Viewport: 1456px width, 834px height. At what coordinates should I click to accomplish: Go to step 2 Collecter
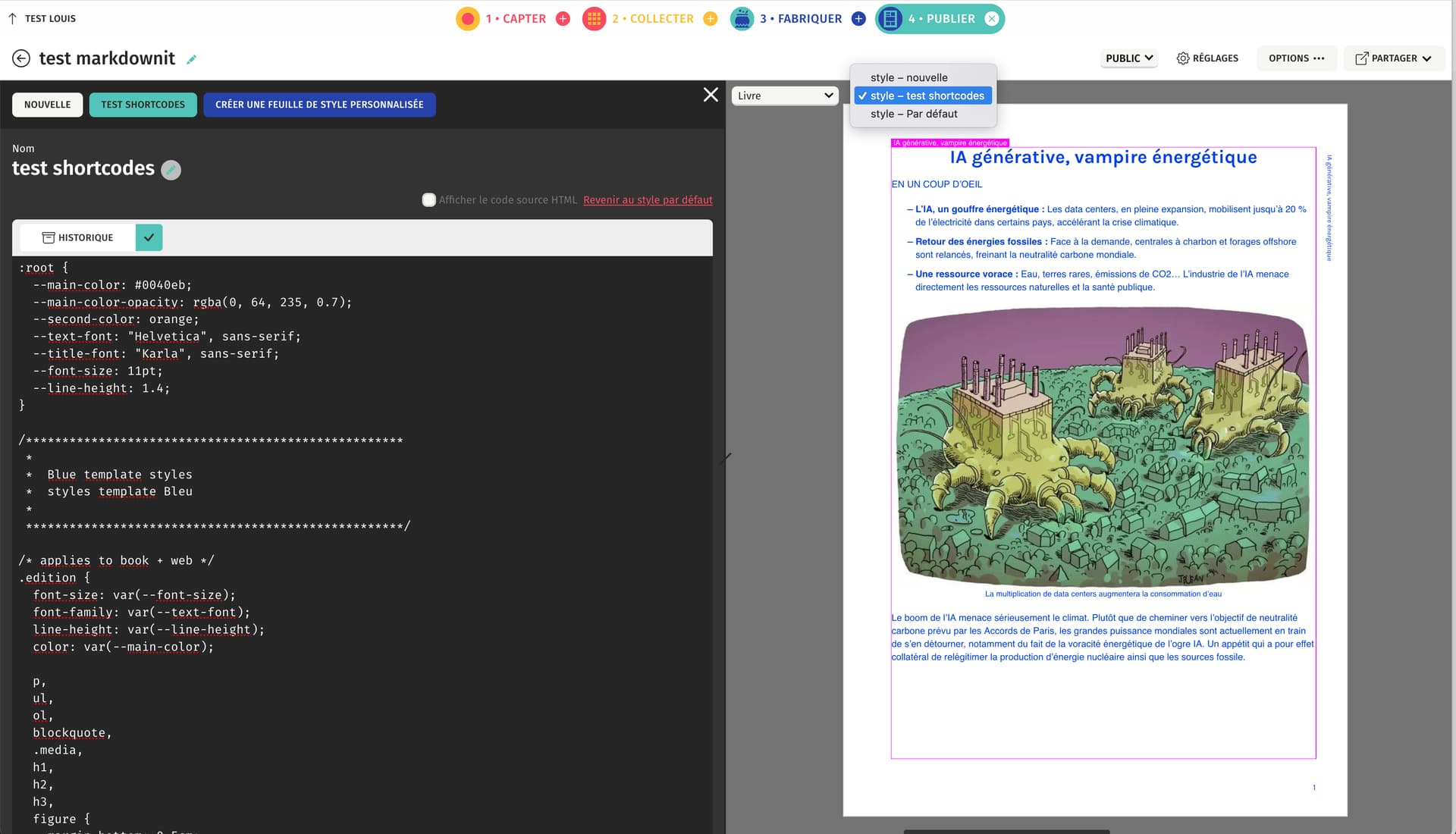tap(653, 18)
